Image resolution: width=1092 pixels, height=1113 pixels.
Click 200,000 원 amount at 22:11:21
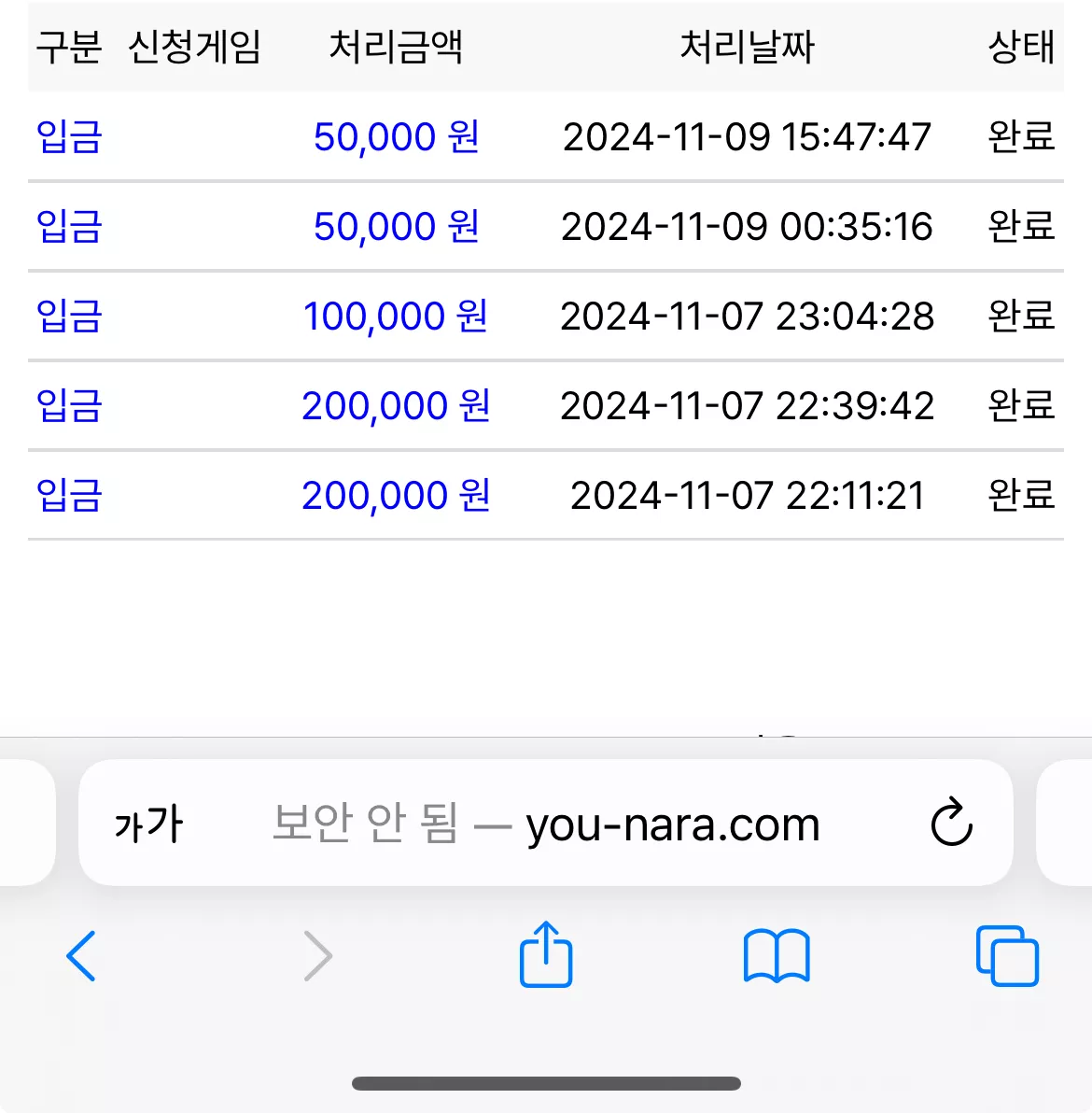point(396,495)
